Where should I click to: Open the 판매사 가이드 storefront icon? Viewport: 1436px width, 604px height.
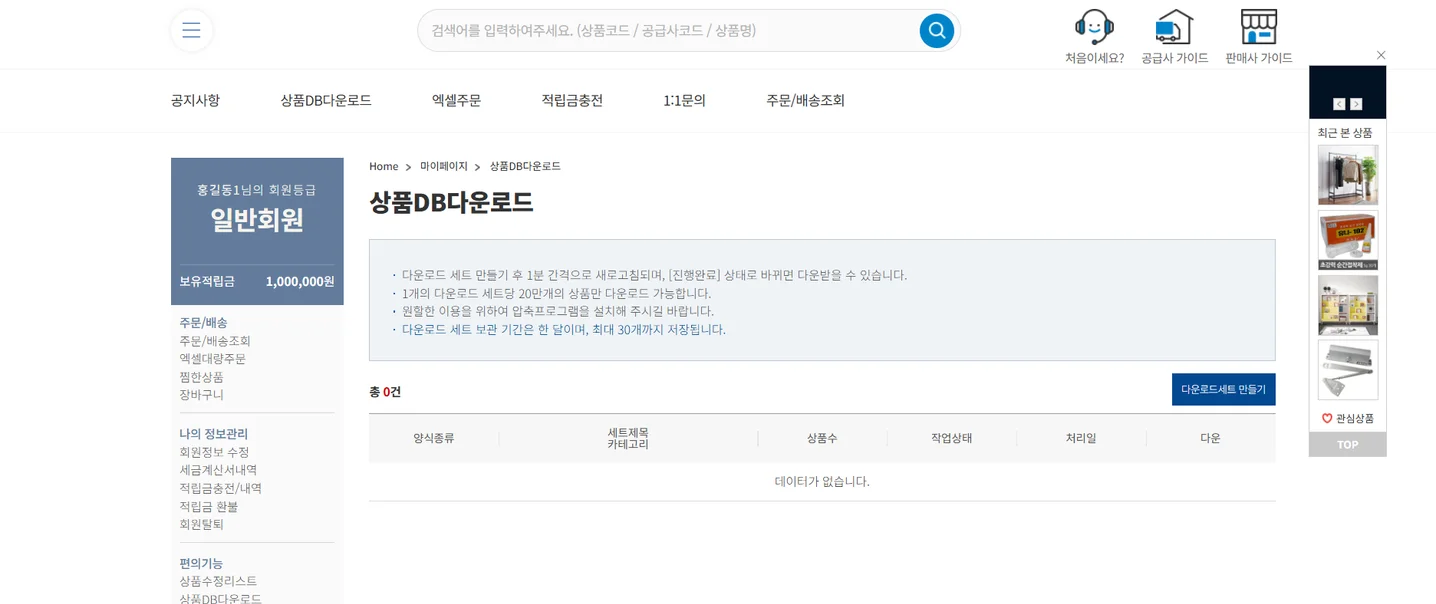(x=1258, y=26)
